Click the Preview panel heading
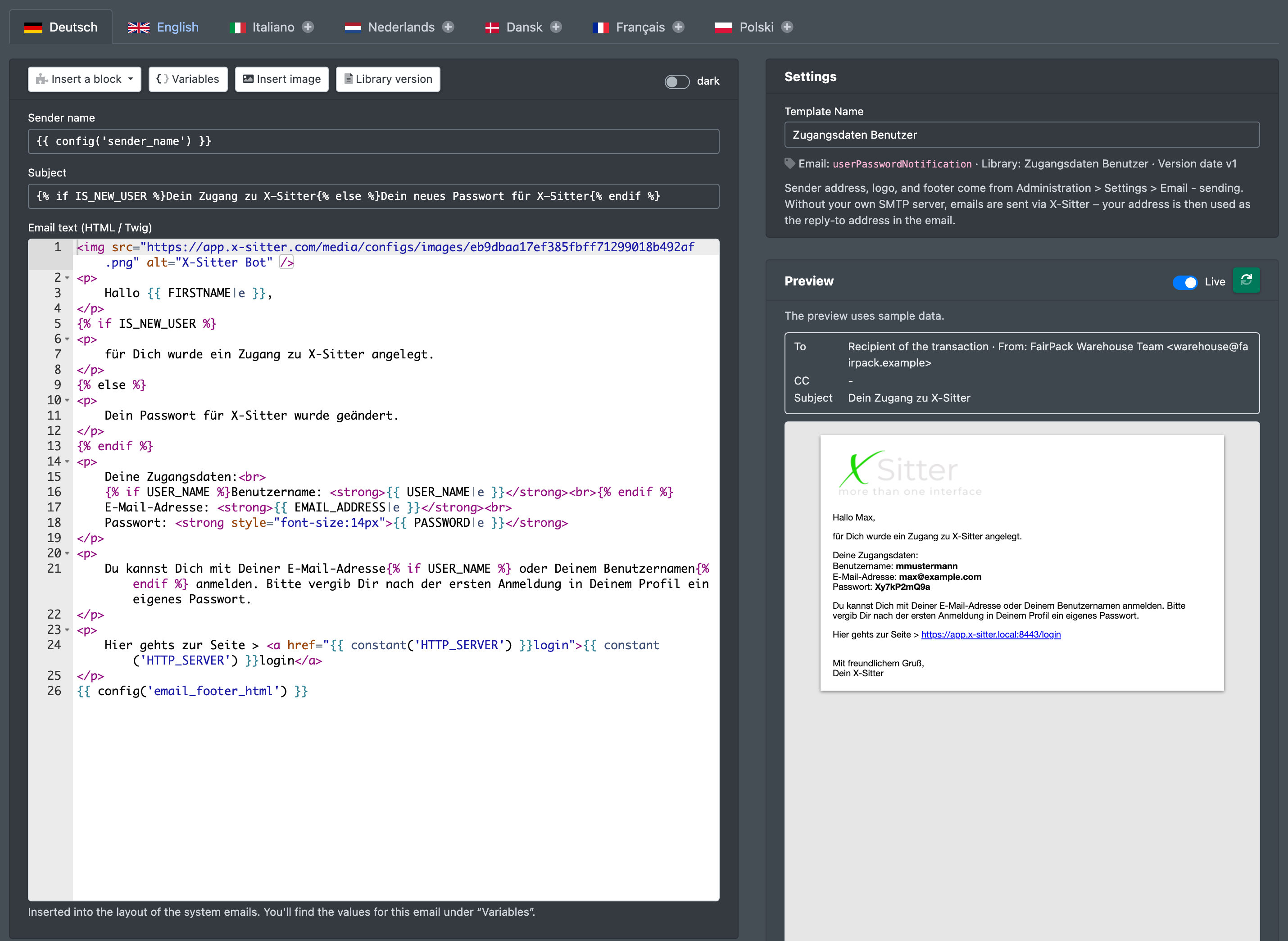1288x941 pixels. point(809,281)
